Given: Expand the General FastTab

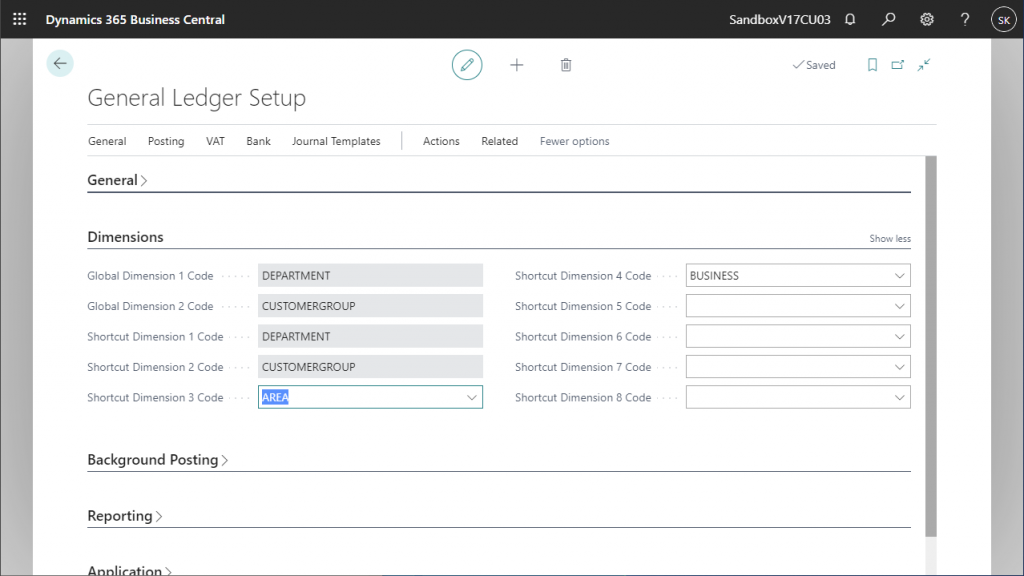Looking at the screenshot, I should point(117,180).
